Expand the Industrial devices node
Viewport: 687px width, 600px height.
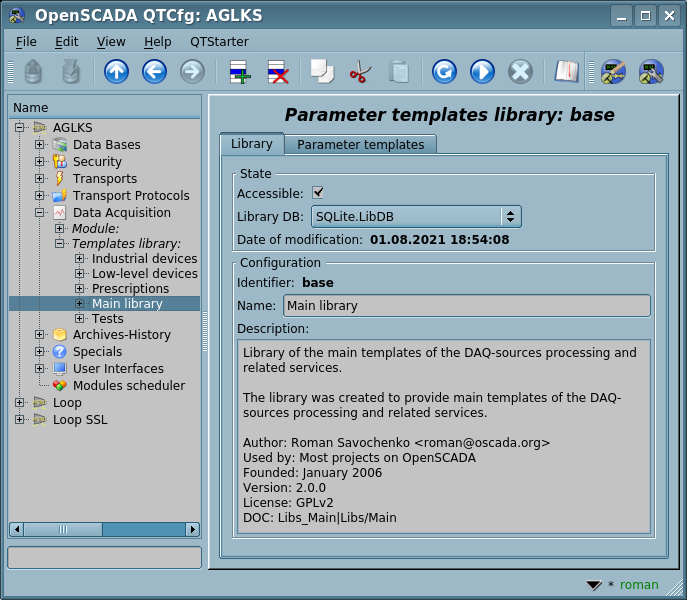[79, 259]
